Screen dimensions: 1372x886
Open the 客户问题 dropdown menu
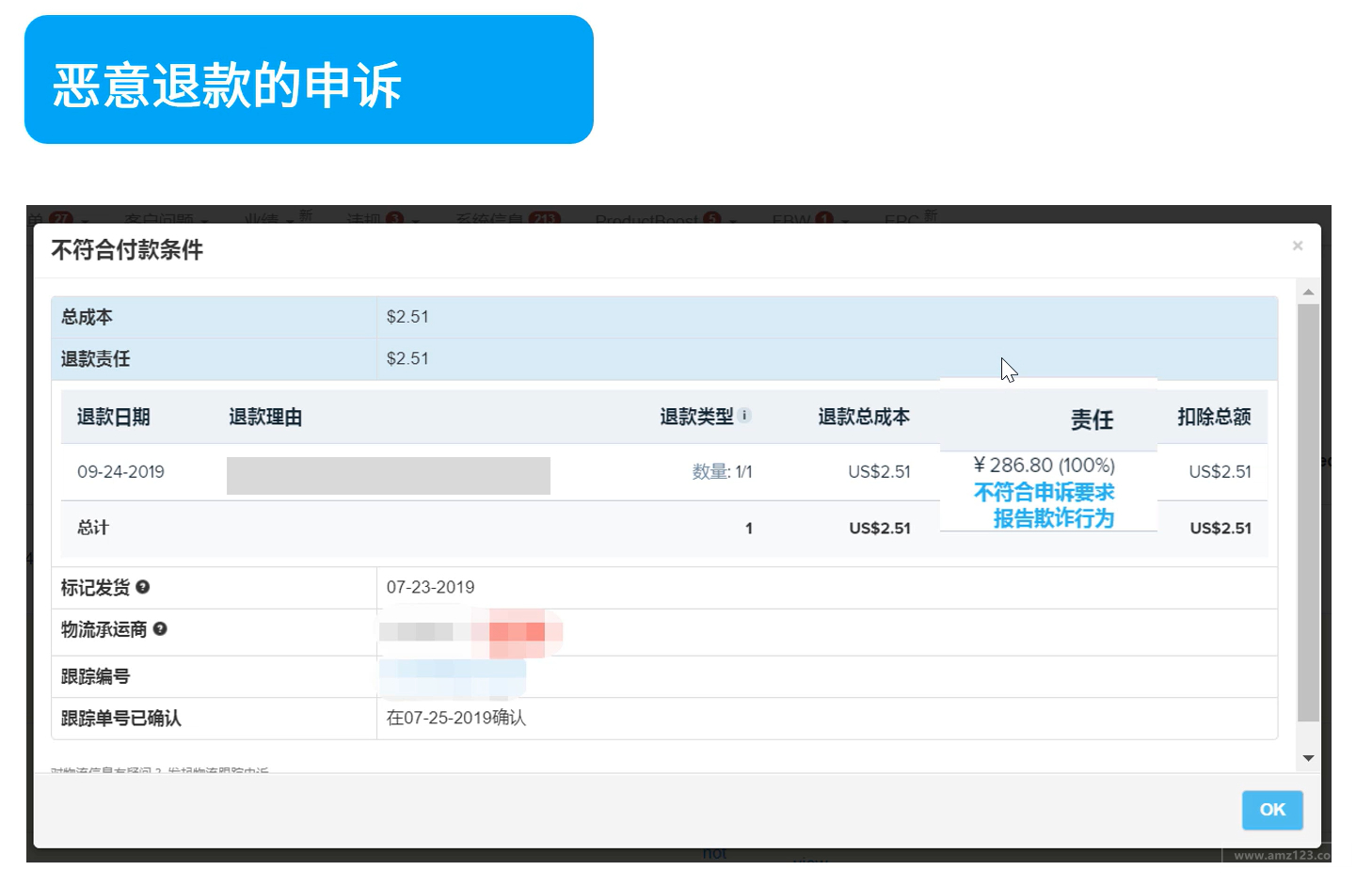coord(166,218)
